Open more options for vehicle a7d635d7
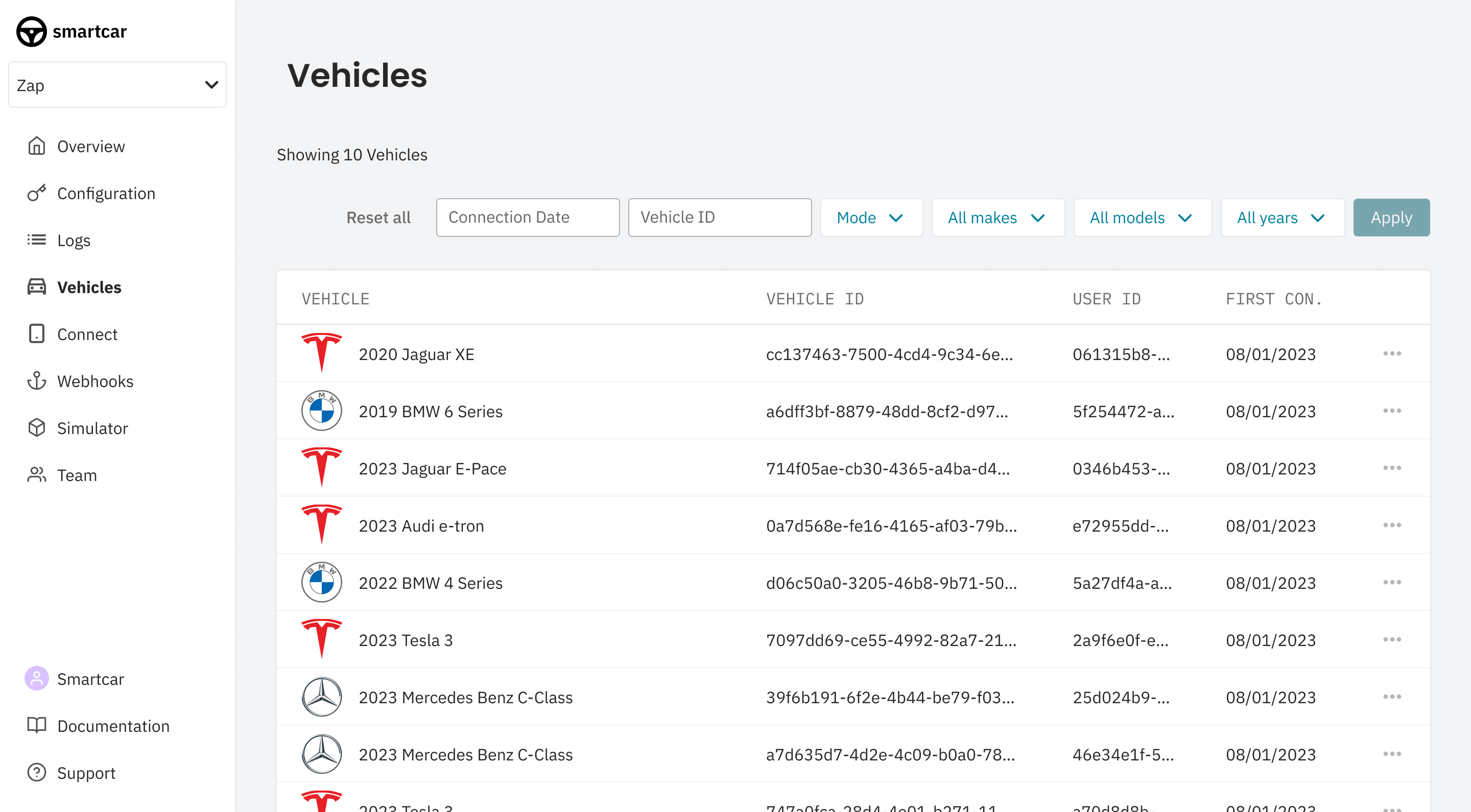 click(x=1392, y=754)
